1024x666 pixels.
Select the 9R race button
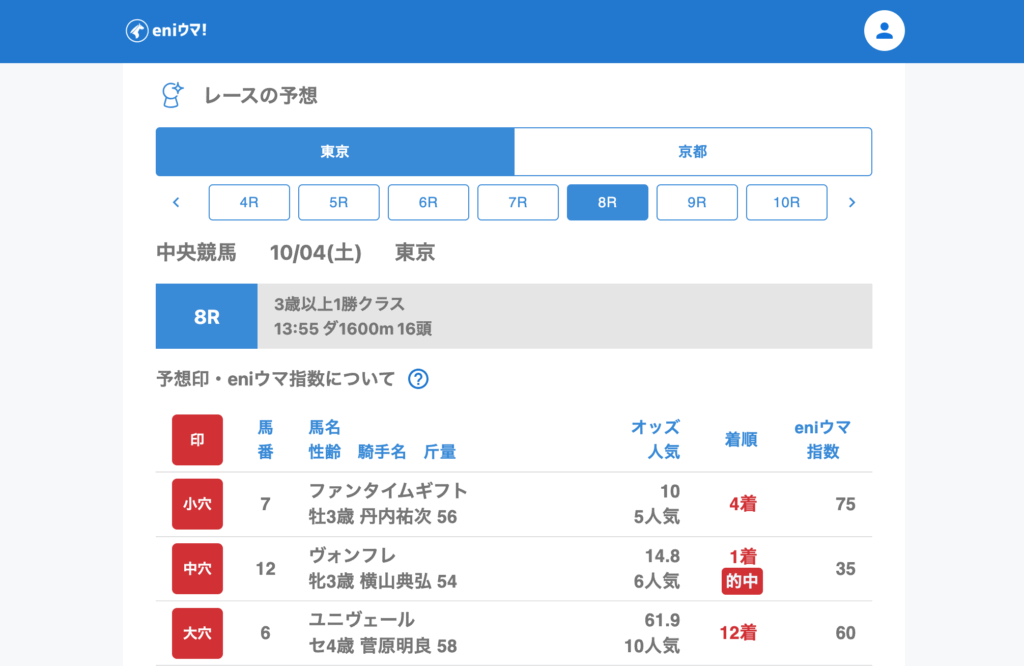[697, 202]
